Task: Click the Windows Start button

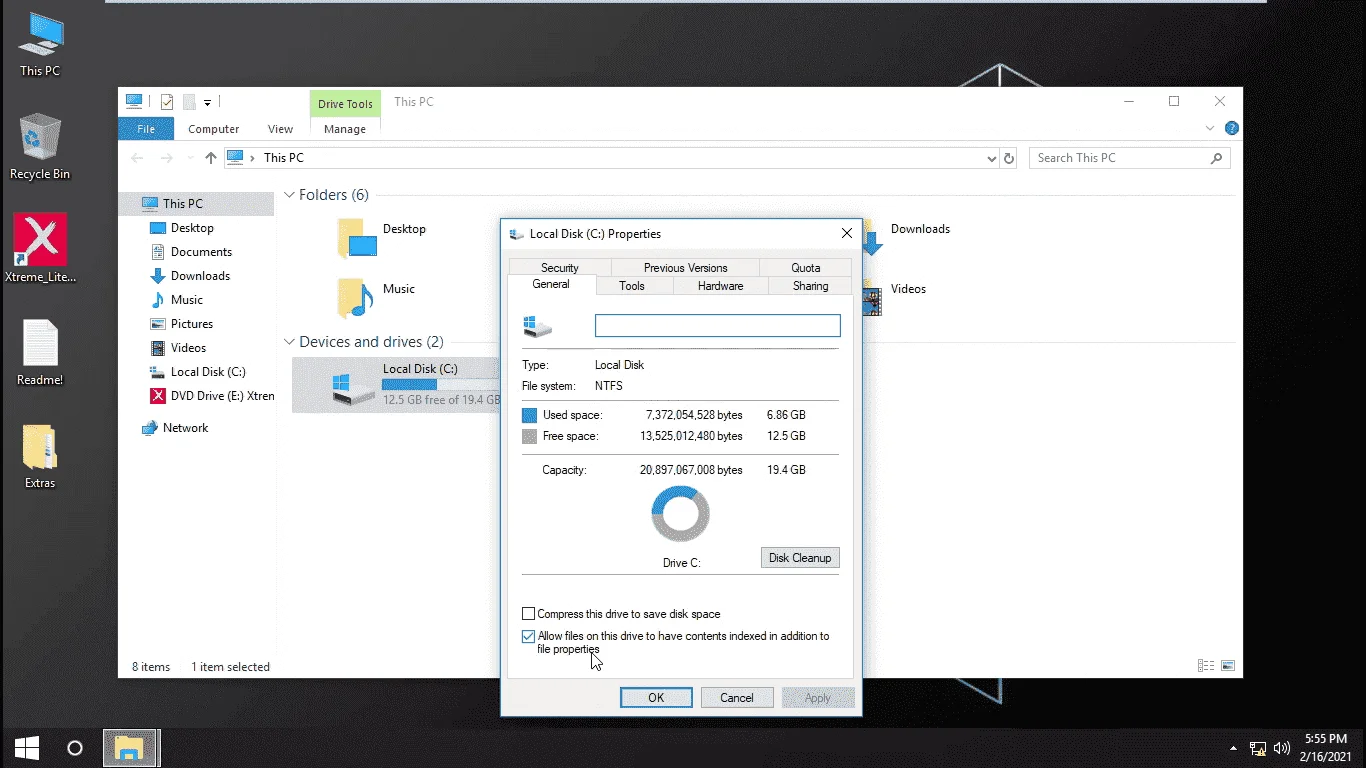Action: [26, 748]
